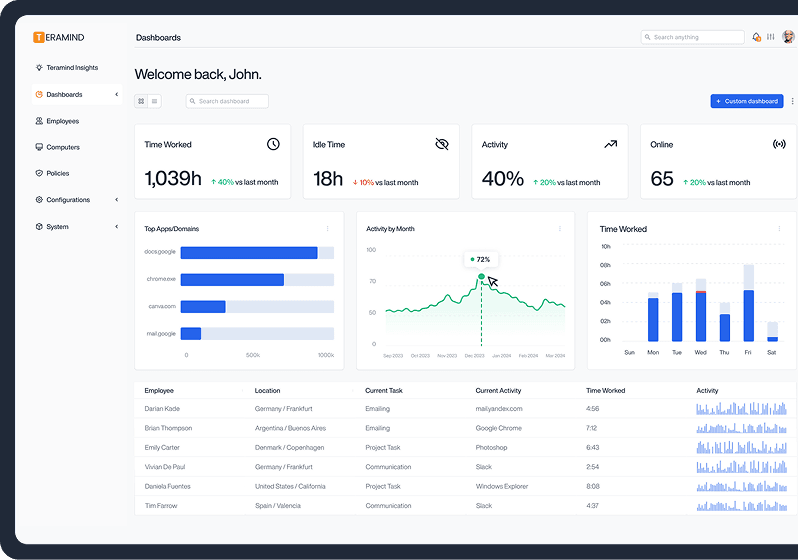This screenshot has width=798, height=560.
Task: Switch to grid view layout
Action: (141, 101)
